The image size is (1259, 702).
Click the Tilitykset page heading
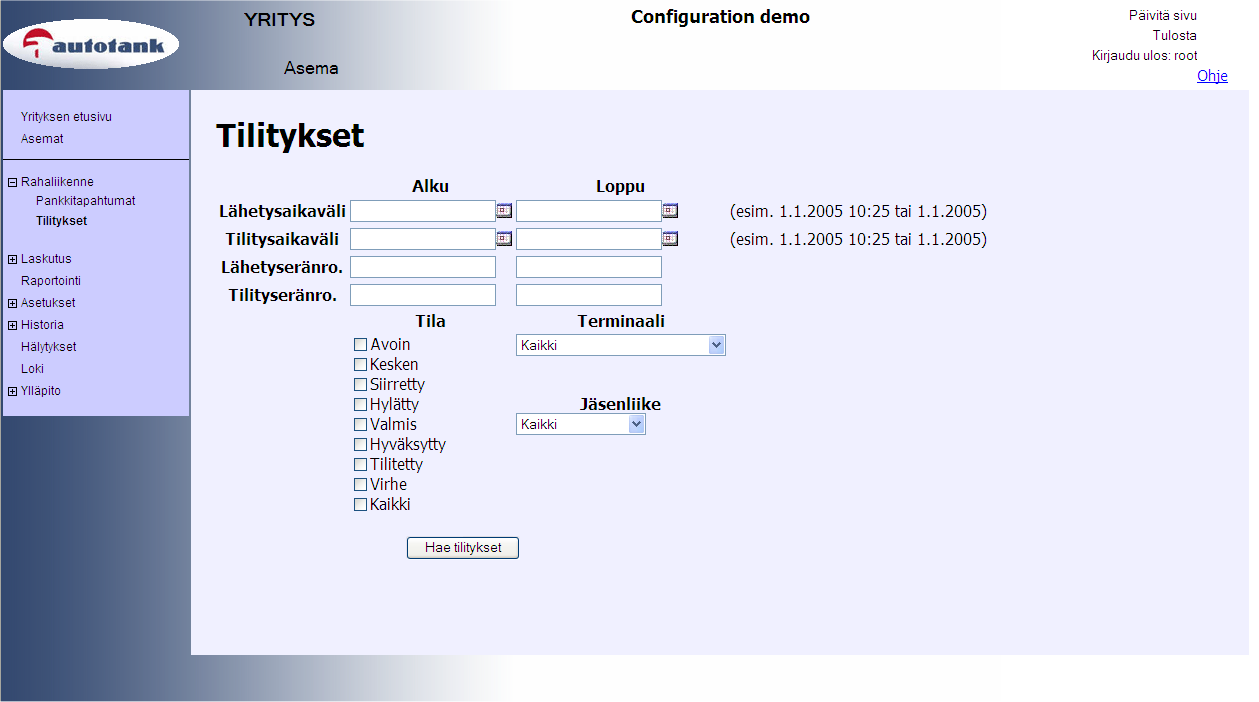290,136
